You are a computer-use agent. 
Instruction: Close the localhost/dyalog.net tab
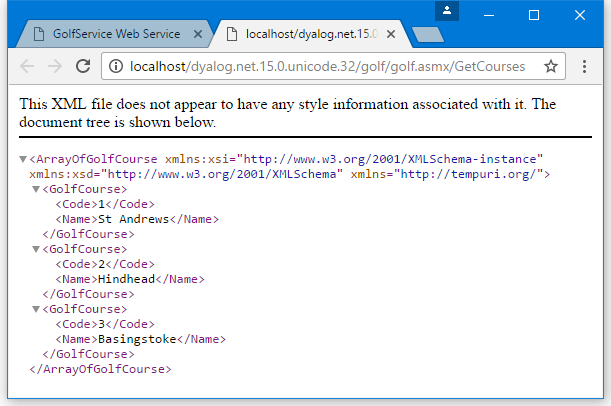(x=391, y=35)
